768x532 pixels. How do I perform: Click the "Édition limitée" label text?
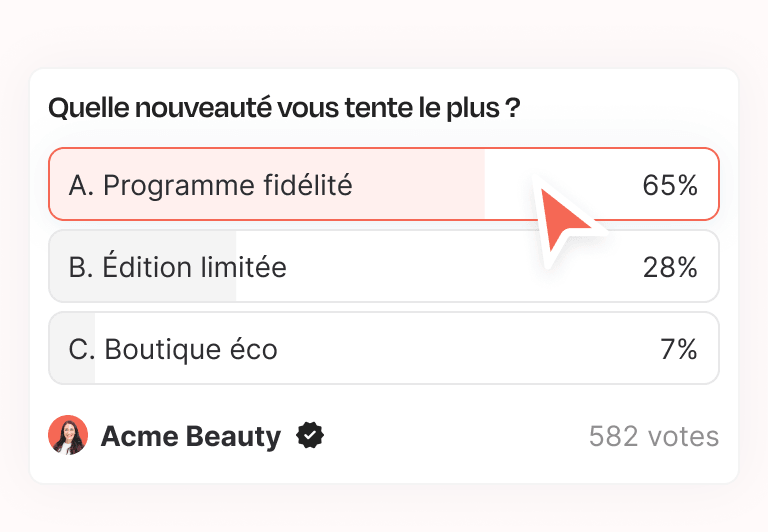pyautogui.click(x=194, y=267)
